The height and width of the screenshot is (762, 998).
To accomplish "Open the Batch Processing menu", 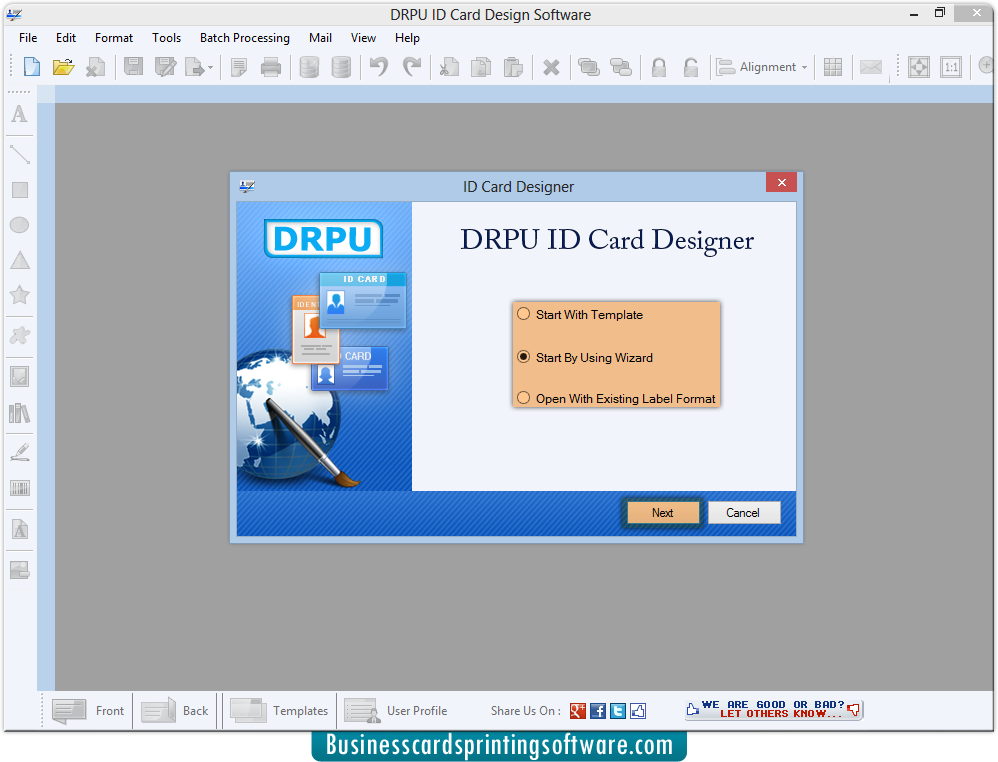I will pyautogui.click(x=244, y=38).
